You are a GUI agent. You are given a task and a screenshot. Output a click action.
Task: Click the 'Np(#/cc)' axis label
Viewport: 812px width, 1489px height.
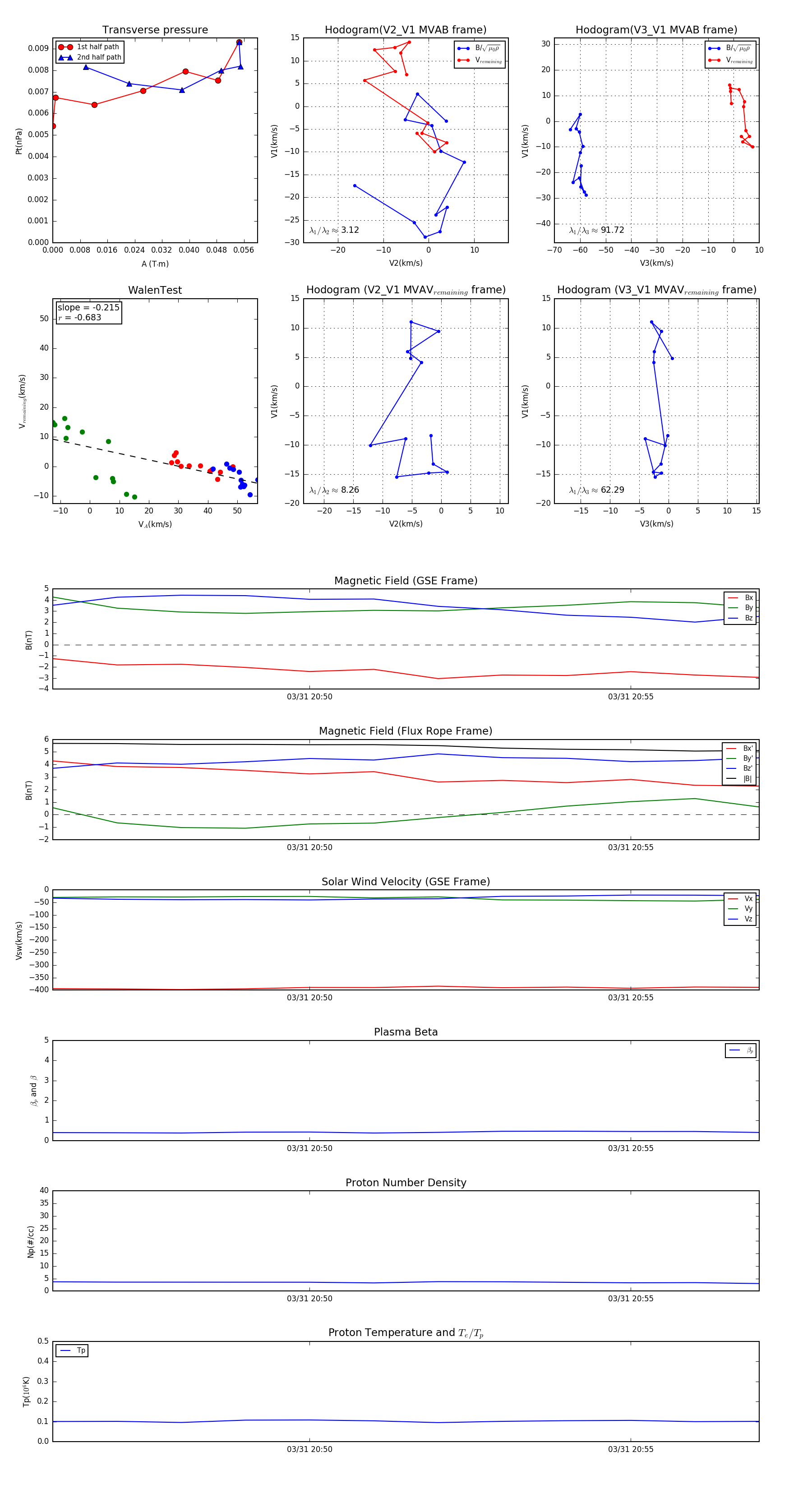(x=31, y=1241)
